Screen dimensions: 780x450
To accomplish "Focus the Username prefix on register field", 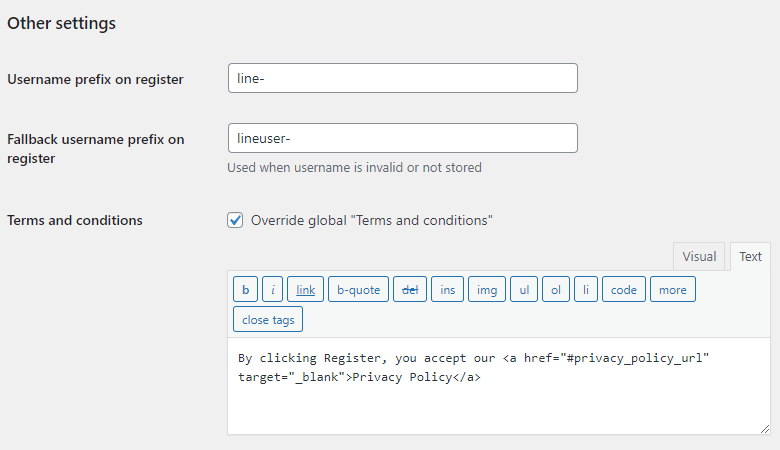I will (x=402, y=79).
